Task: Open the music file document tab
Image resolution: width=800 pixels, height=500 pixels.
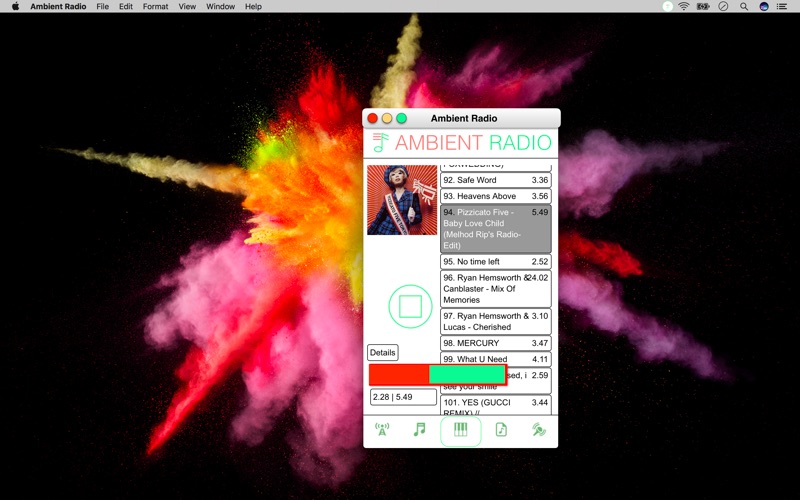Action: coord(501,430)
